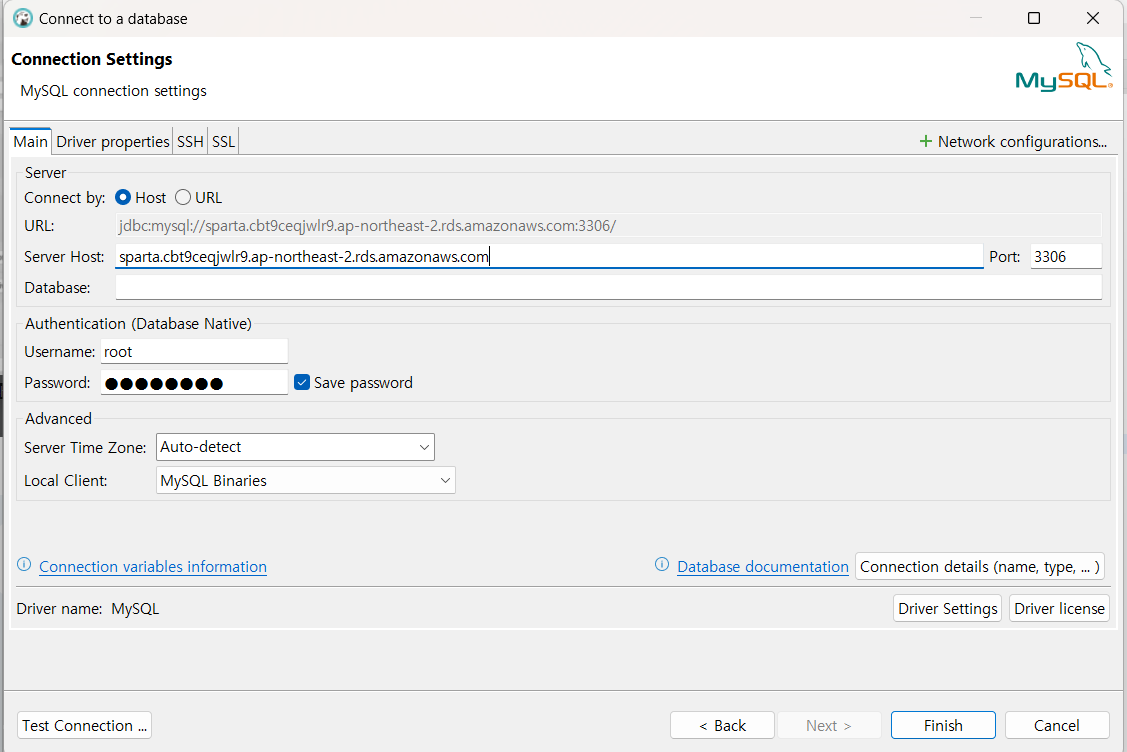The width and height of the screenshot is (1127, 752).
Task: Click the Port field showing 3306
Action: [x=1066, y=257]
